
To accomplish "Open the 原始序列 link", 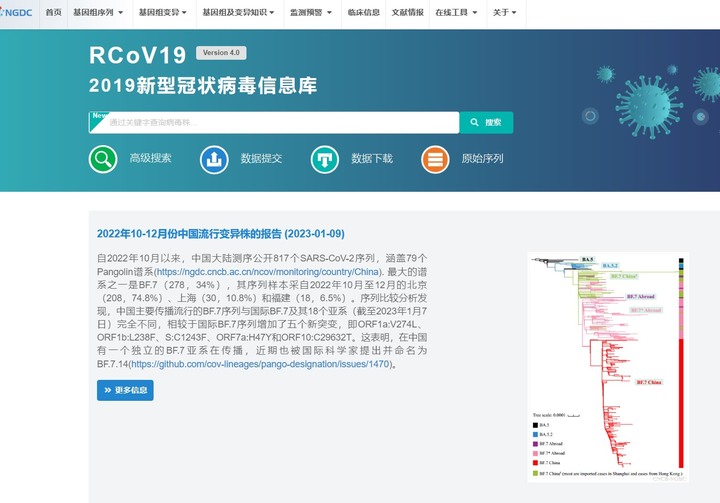I will pyautogui.click(x=483, y=158).
